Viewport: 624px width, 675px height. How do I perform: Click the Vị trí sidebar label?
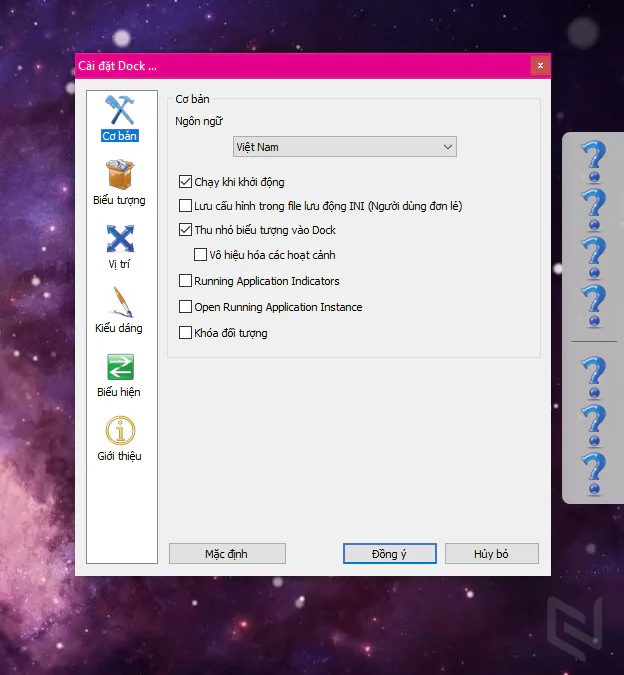[119, 264]
